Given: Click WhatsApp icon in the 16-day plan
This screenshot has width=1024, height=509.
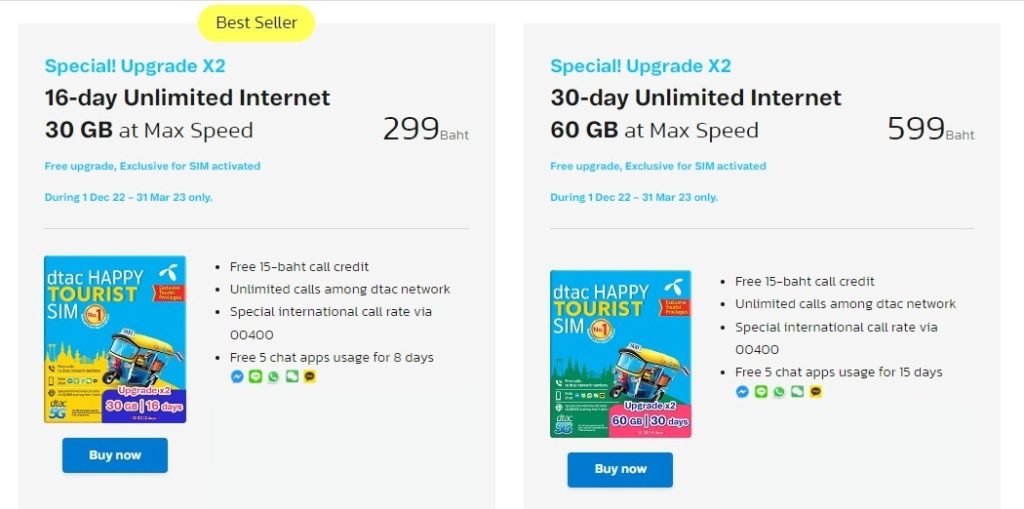Looking at the screenshot, I should 273,377.
